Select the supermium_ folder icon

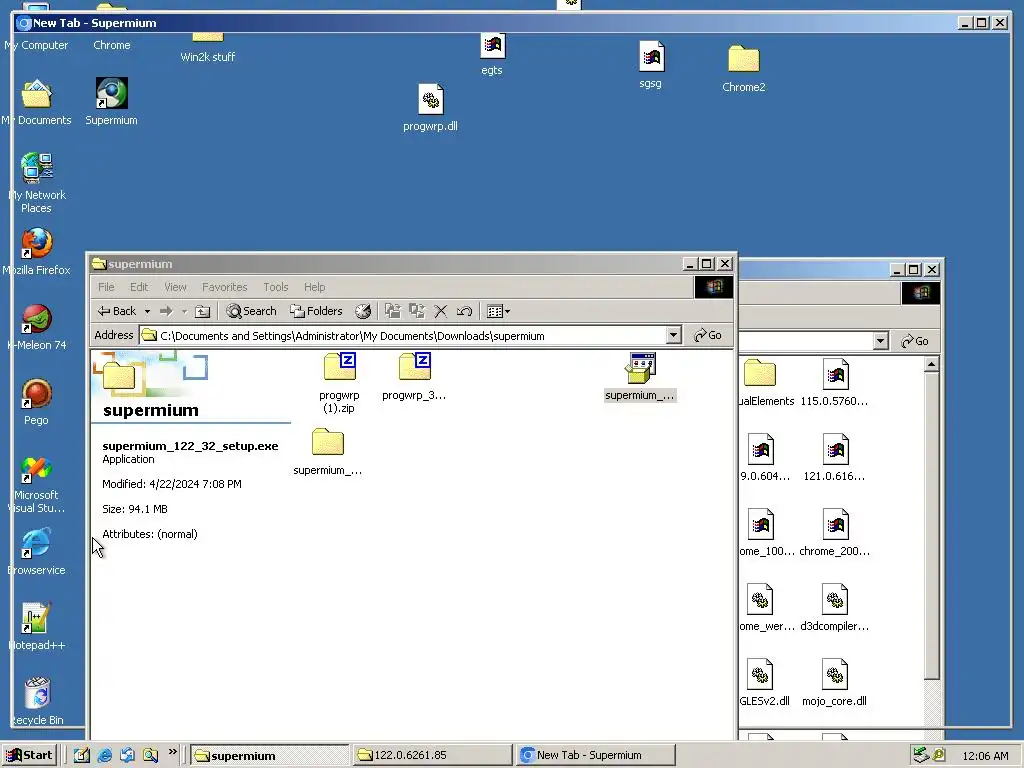pos(327,452)
